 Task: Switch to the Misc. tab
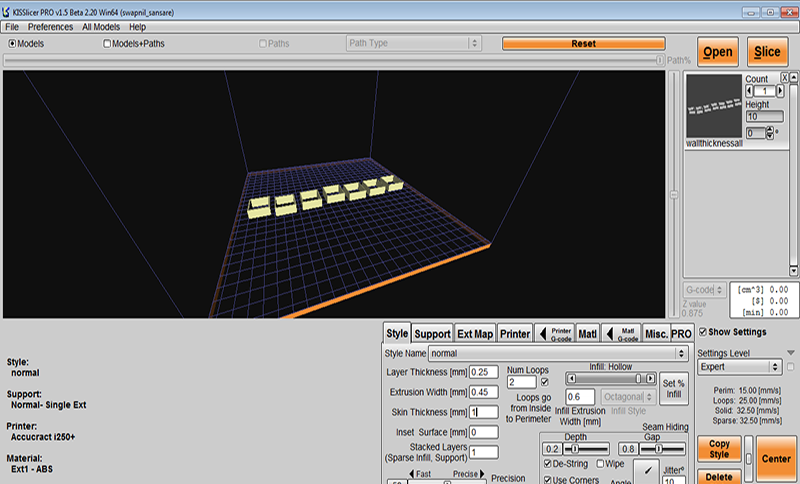click(x=656, y=334)
